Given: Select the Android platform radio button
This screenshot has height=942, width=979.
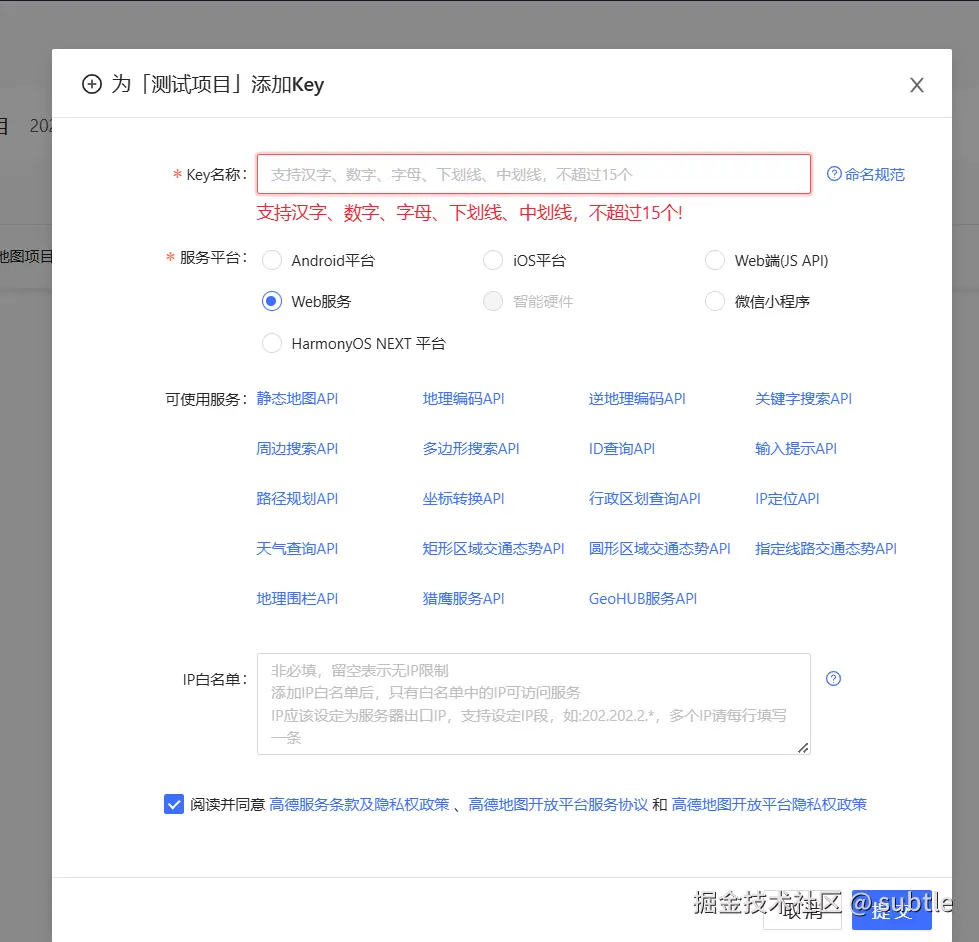Looking at the screenshot, I should point(272,260).
